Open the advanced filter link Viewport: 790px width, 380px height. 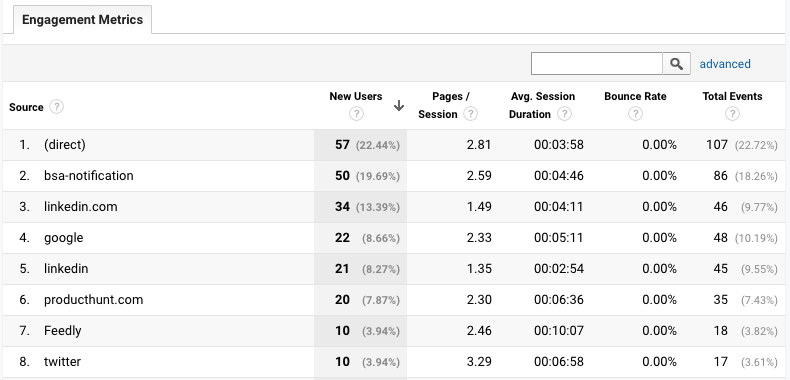[725, 64]
